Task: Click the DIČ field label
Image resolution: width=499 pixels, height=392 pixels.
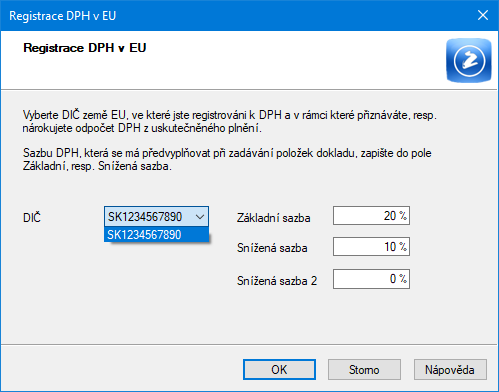Action: tap(32, 218)
